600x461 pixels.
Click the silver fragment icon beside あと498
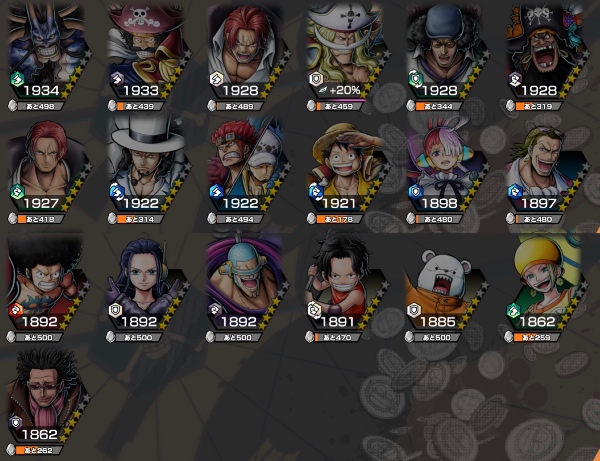click(12, 106)
